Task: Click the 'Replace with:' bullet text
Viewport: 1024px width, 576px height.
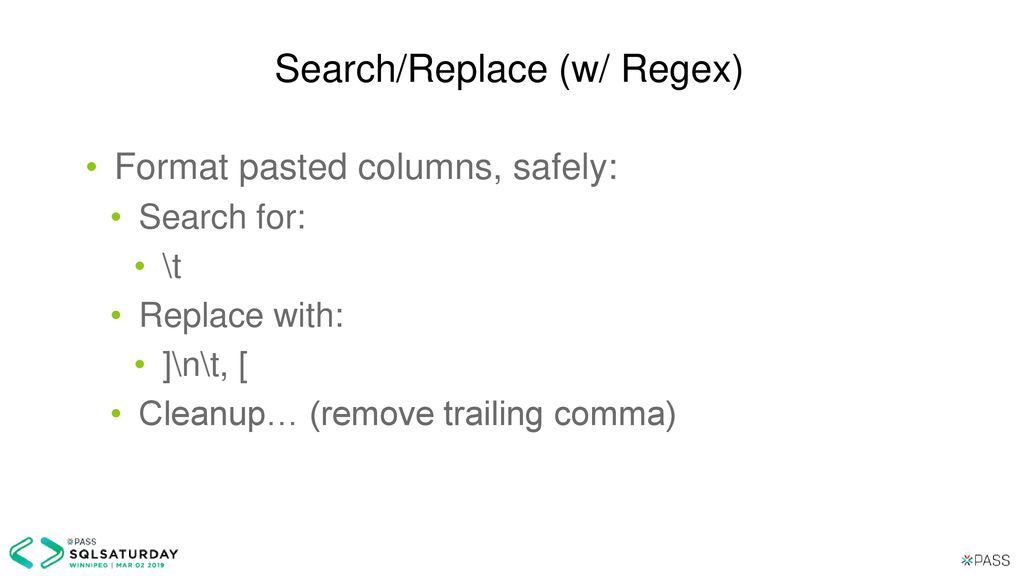Action: point(241,315)
